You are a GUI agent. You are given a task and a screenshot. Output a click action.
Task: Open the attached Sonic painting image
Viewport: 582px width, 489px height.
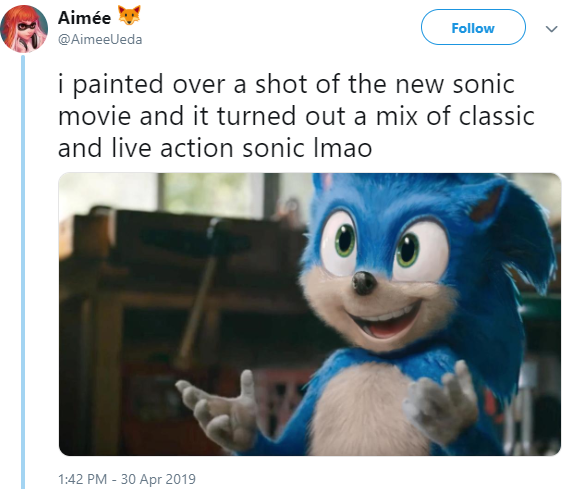(310, 314)
